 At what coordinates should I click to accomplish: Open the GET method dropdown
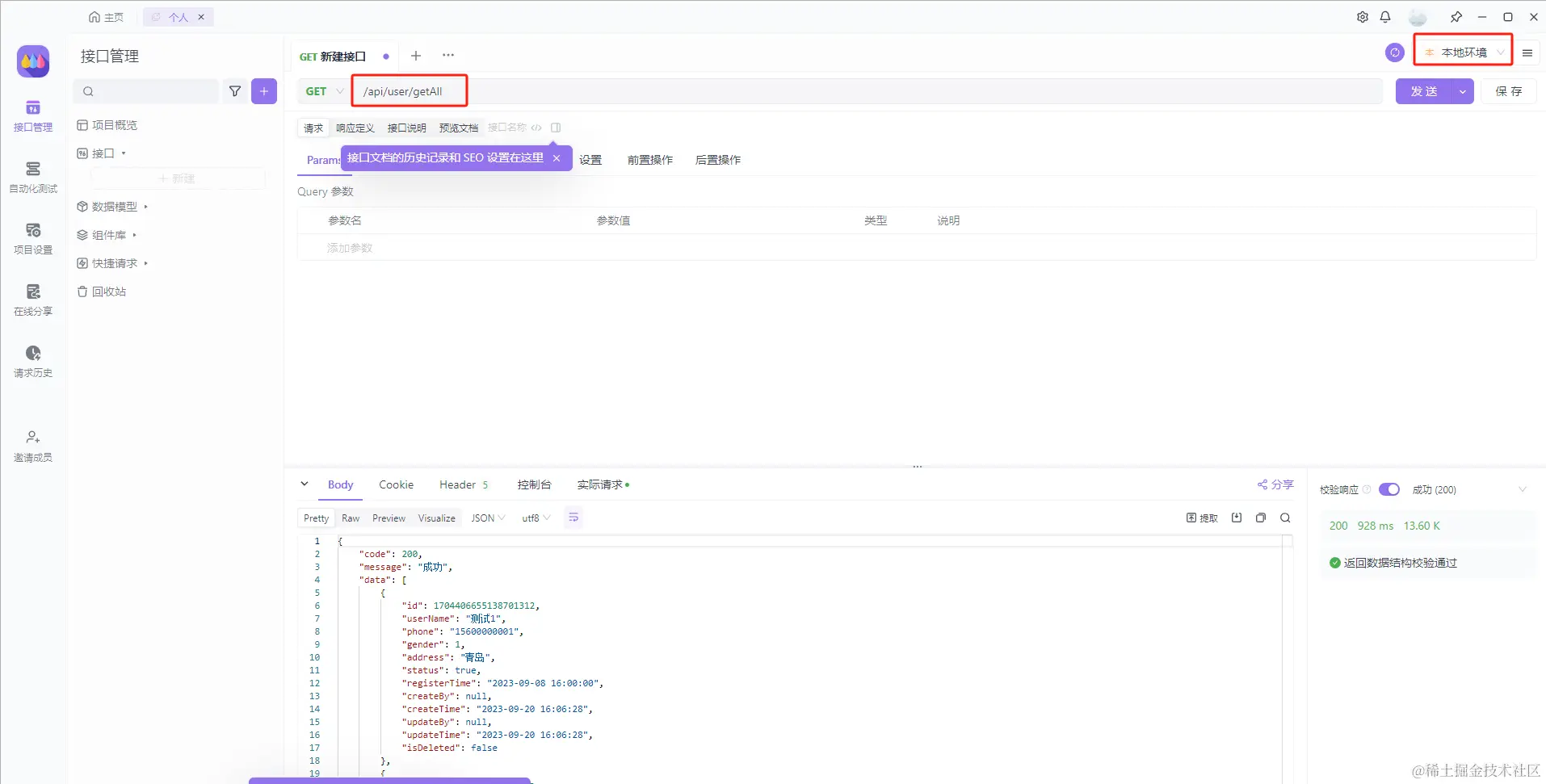click(324, 91)
